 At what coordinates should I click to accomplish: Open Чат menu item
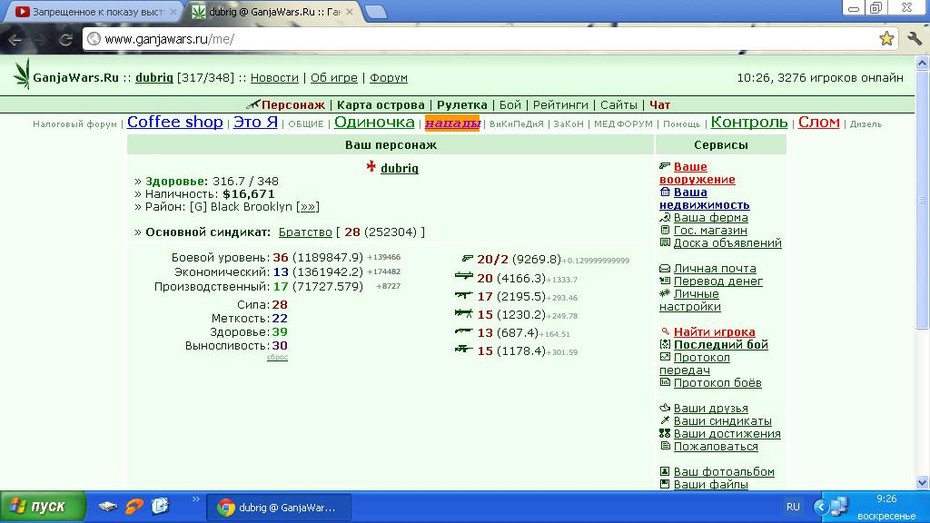[660, 105]
